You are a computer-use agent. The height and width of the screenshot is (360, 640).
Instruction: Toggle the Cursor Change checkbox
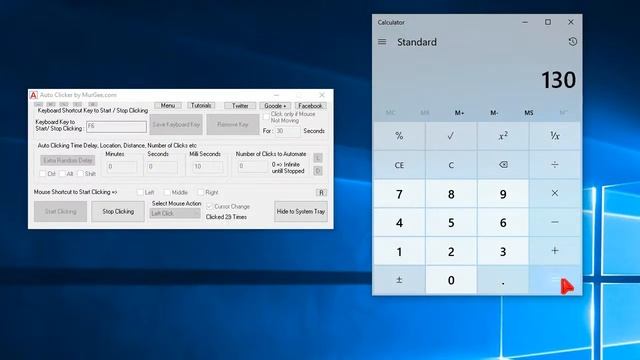tap(209, 206)
